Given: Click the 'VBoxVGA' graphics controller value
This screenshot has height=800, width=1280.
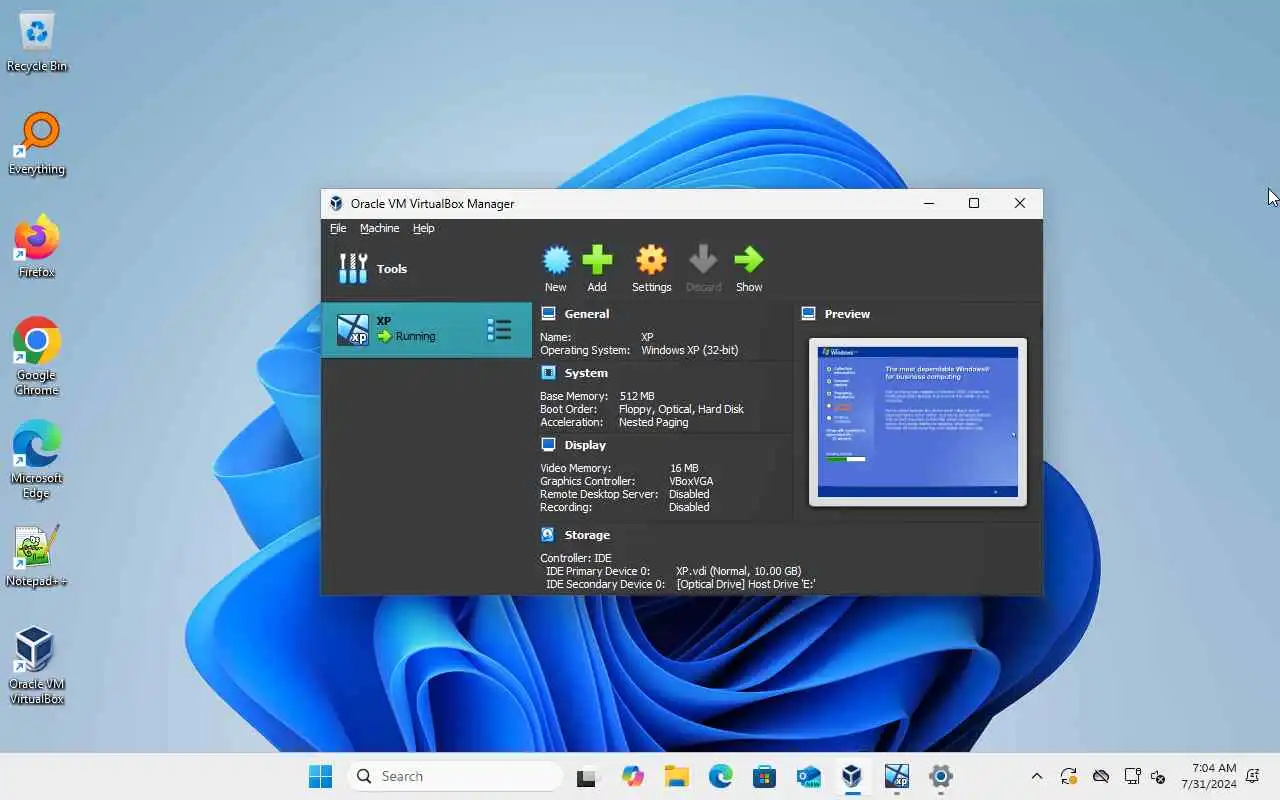Looking at the screenshot, I should [x=691, y=482].
